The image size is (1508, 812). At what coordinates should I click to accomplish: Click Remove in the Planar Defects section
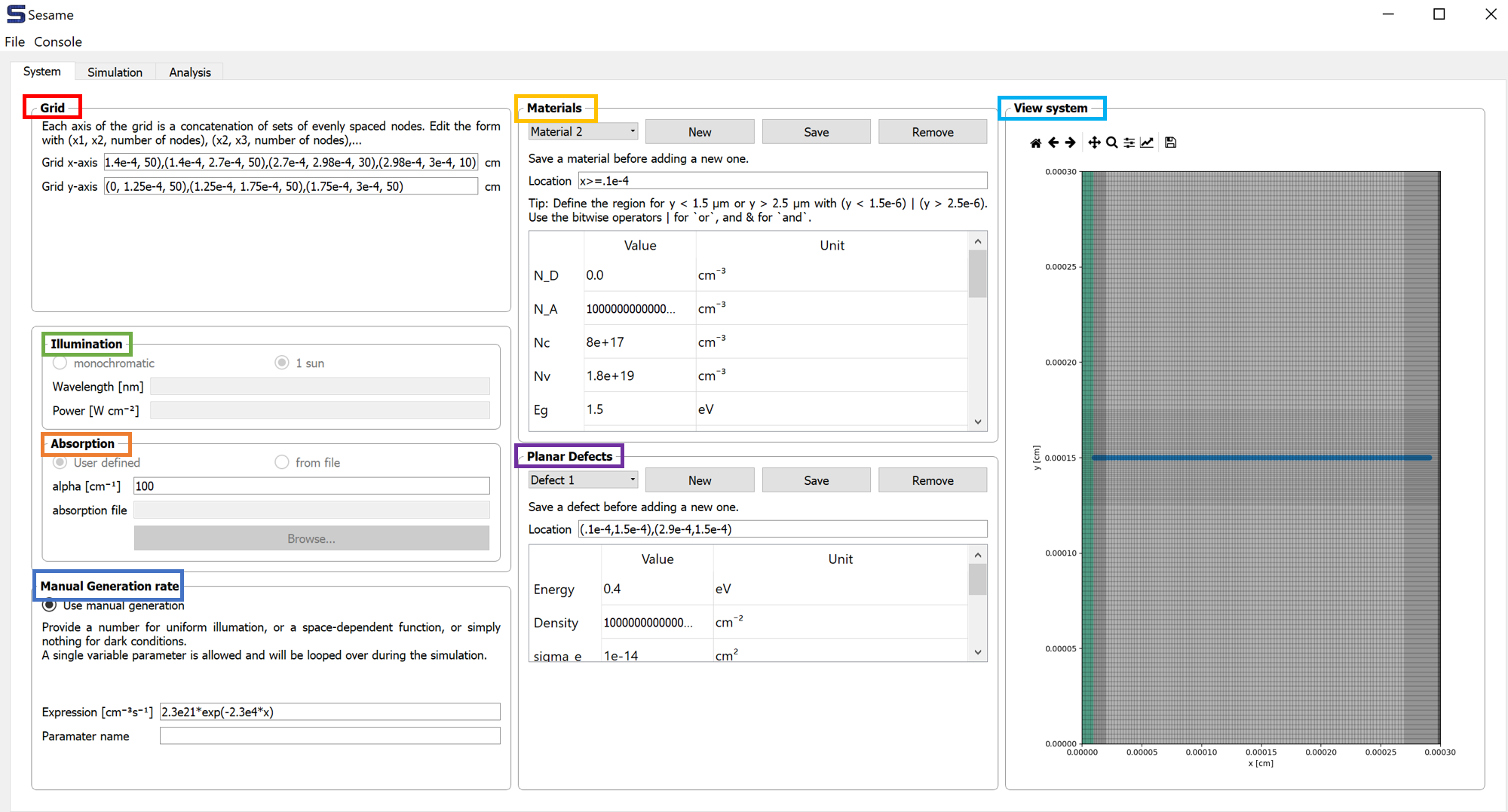(933, 480)
